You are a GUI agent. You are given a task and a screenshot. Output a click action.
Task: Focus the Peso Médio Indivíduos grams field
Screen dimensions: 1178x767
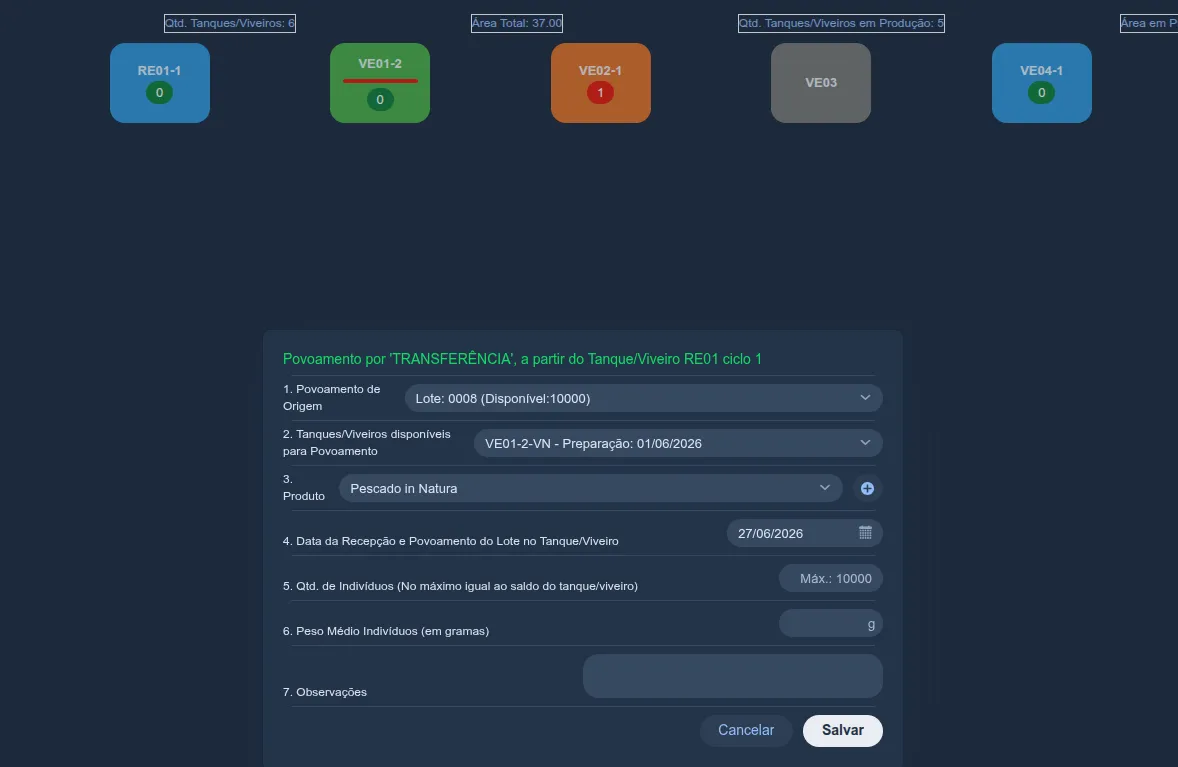point(830,624)
